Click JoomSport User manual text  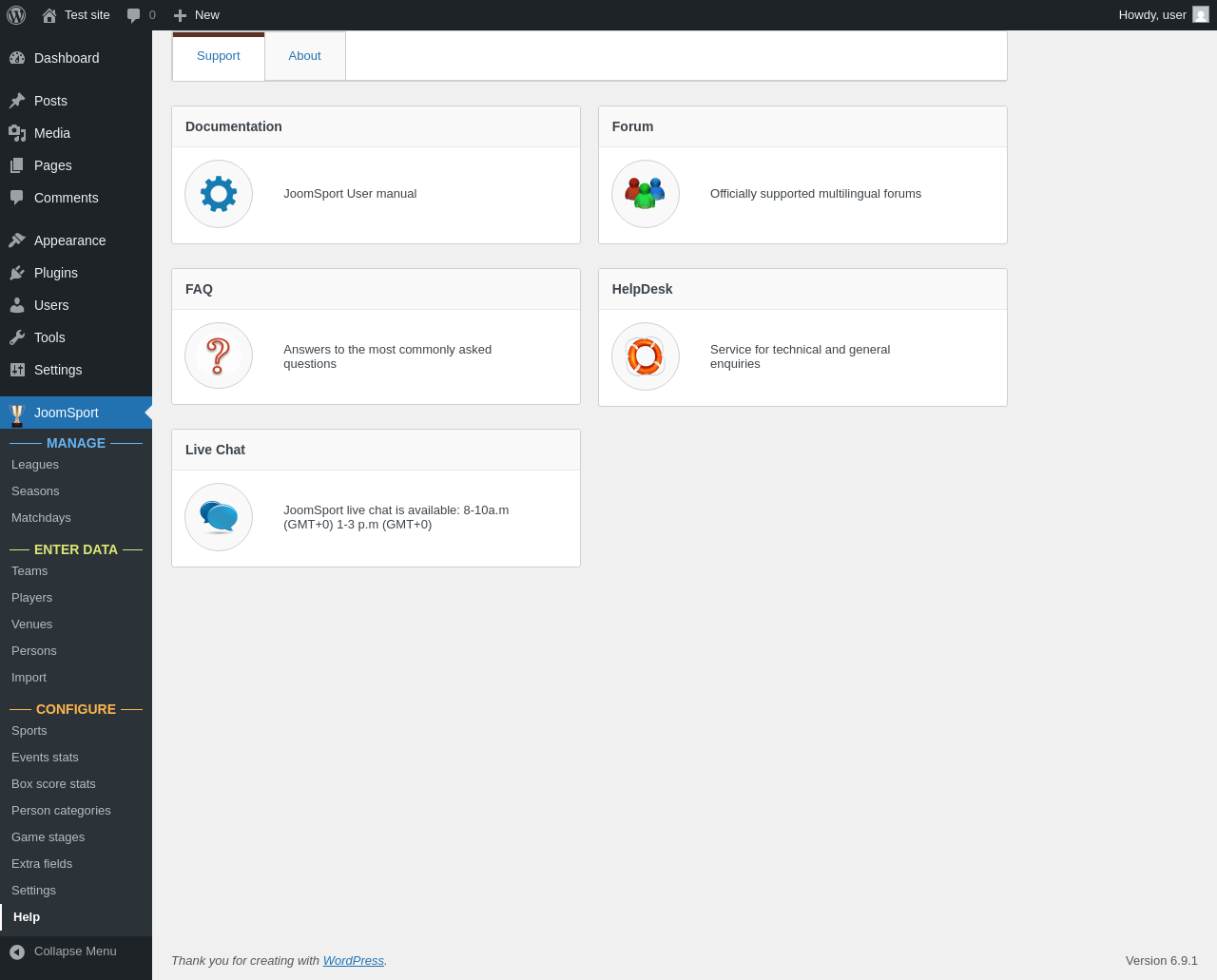[x=350, y=194]
